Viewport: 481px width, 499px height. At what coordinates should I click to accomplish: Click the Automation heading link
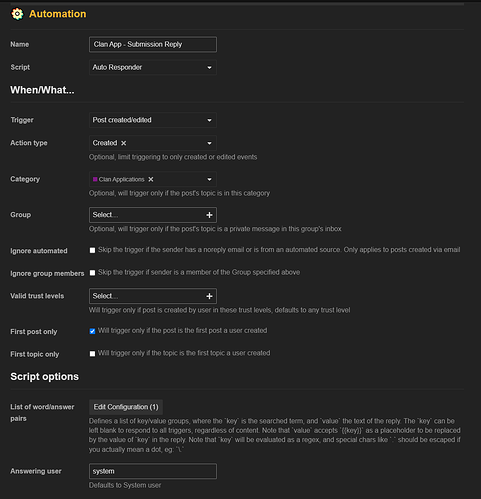(57, 14)
